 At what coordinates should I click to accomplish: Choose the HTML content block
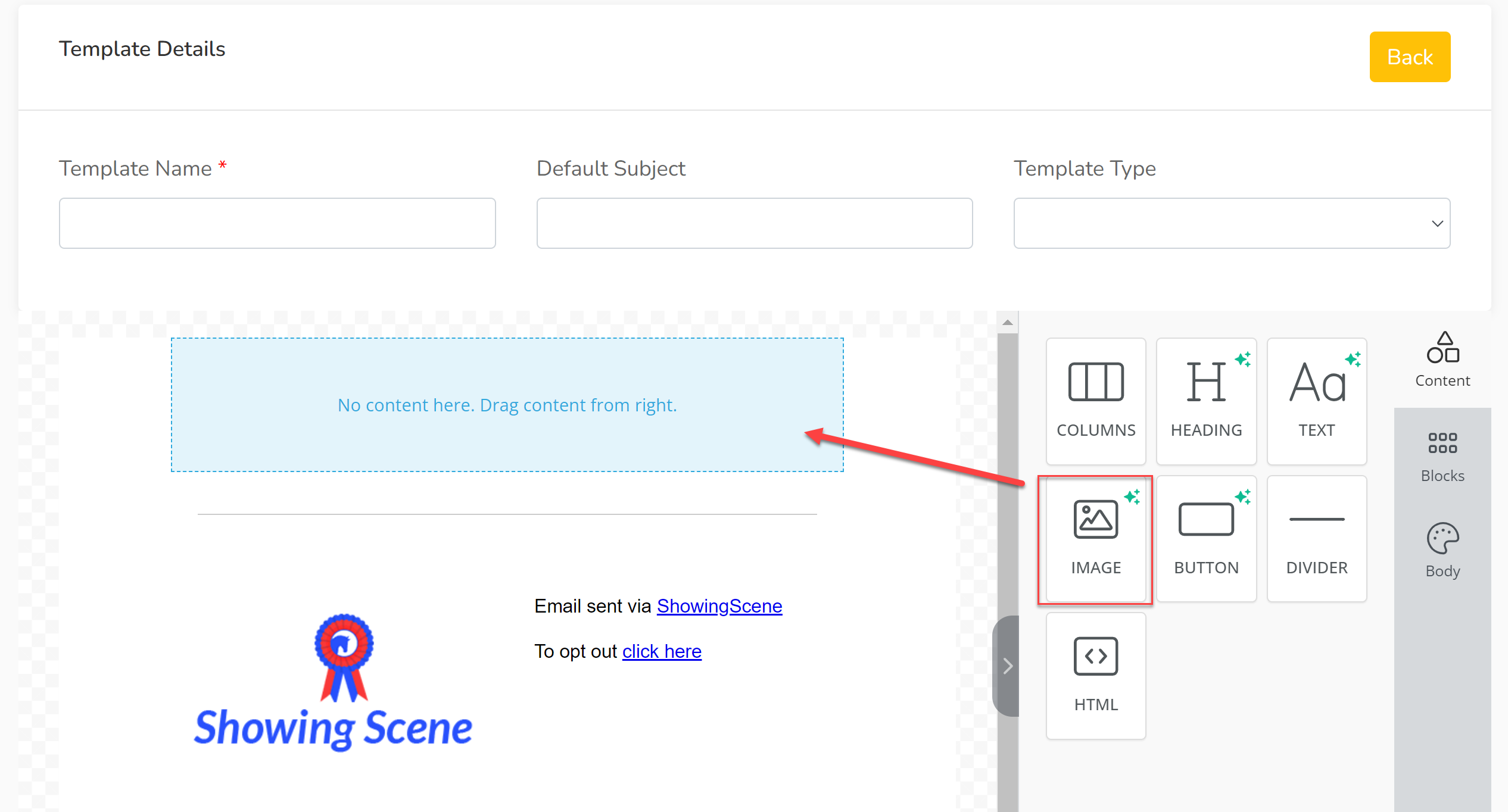click(x=1095, y=676)
